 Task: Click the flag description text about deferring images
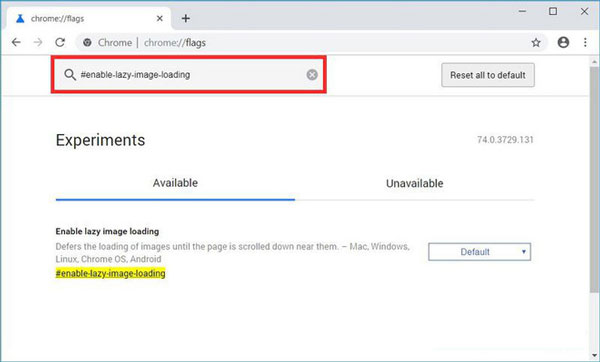coord(232,253)
